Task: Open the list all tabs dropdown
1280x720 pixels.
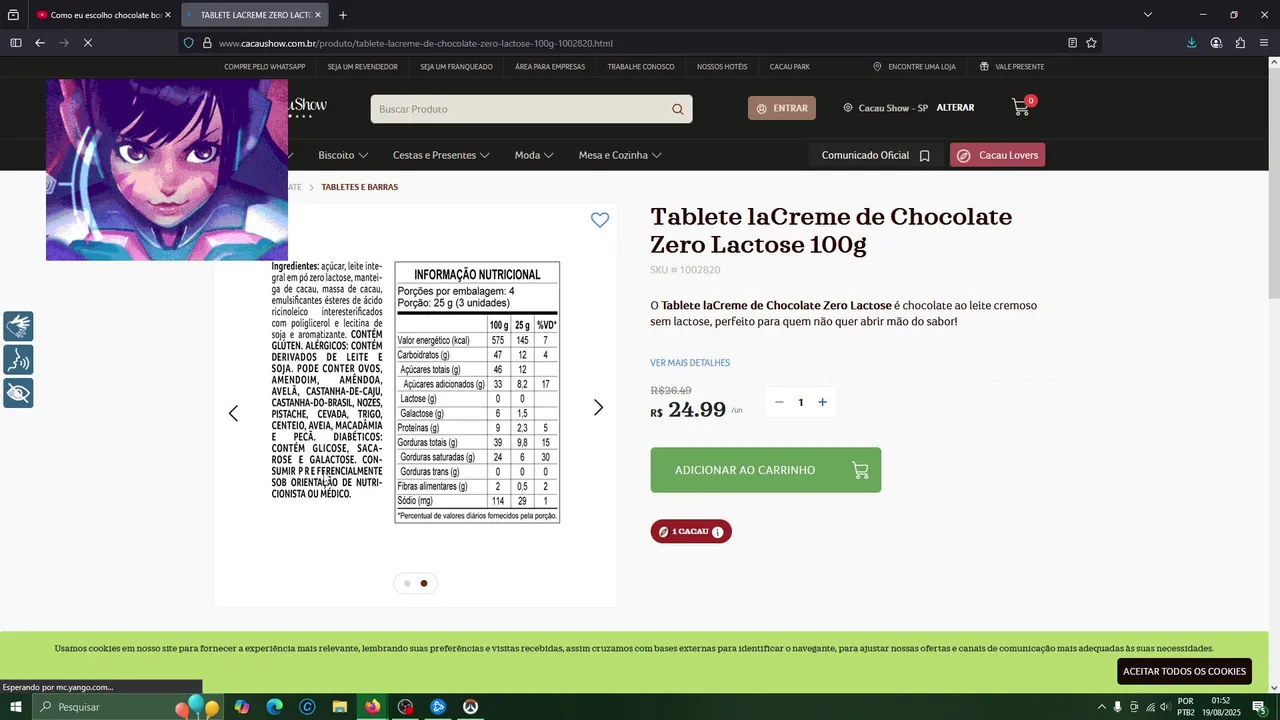Action: [x=1148, y=15]
